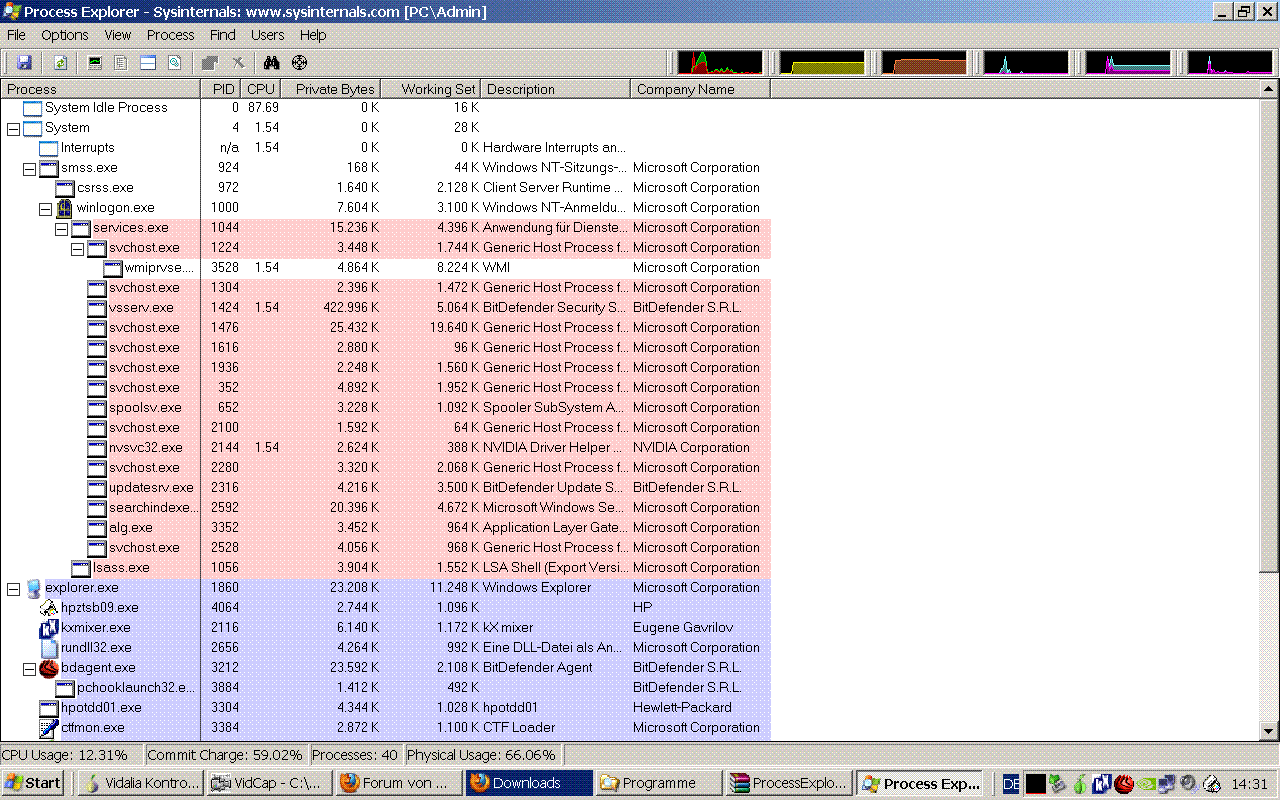Switch to Vidalia Kontroll taskbar window
This screenshot has height=800, width=1280.
(x=140, y=783)
